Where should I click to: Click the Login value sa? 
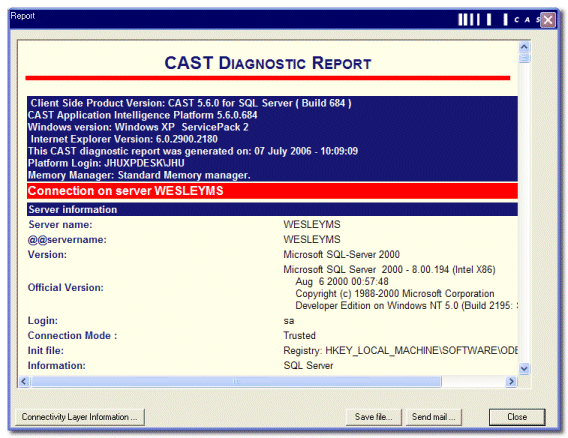289,321
